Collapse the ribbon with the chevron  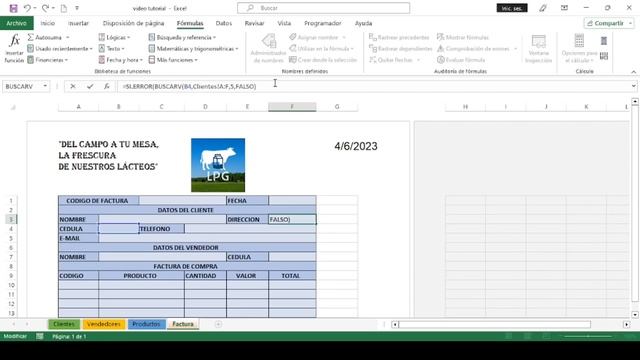click(633, 72)
